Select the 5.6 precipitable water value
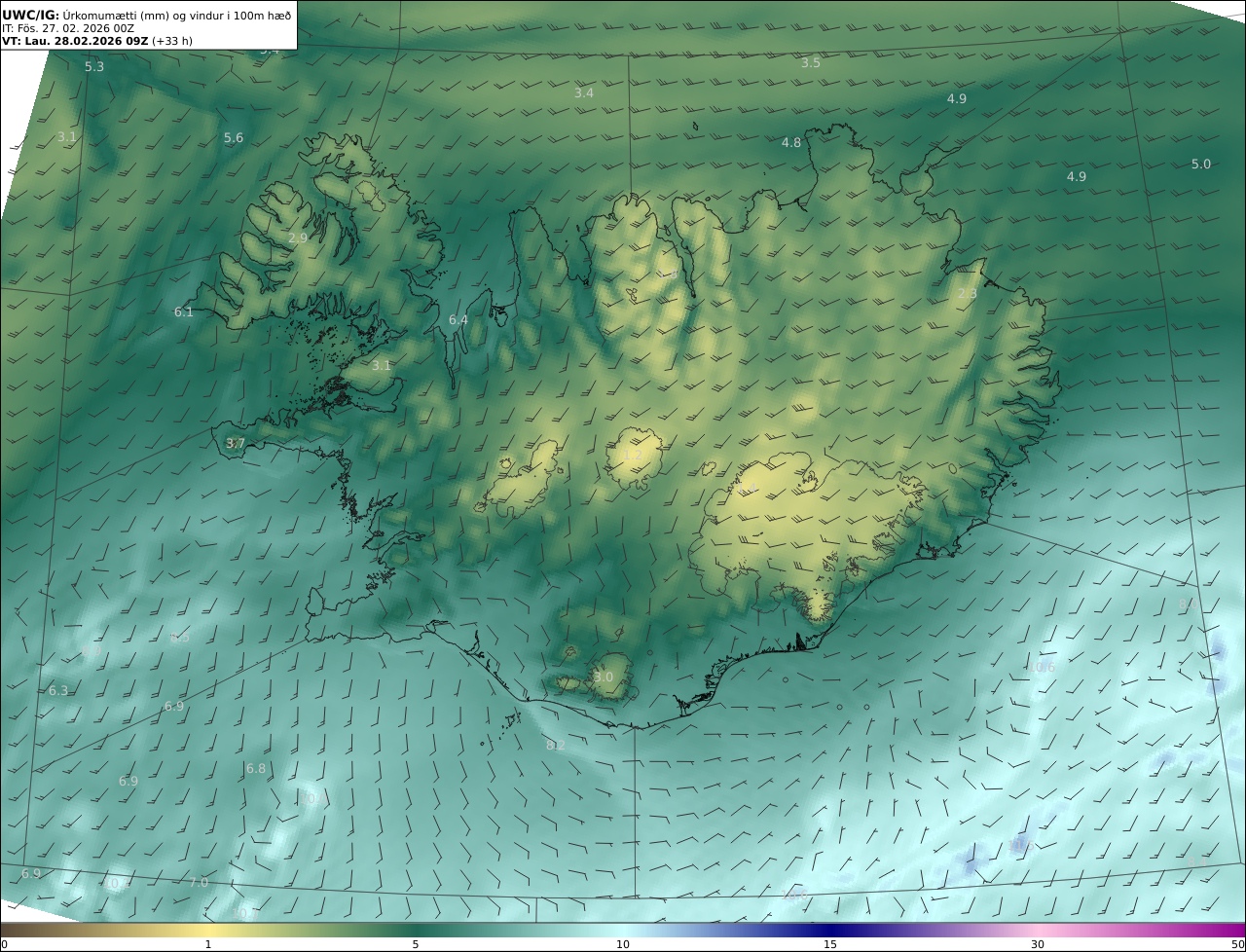Viewport: 1246px width, 952px height. 234,138
